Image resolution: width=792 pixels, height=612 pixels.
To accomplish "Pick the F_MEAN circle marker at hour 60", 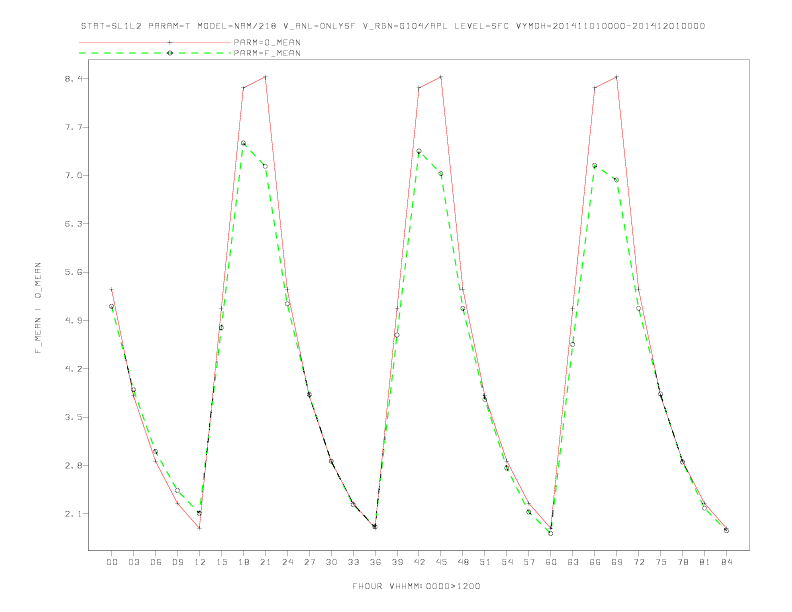I will [x=551, y=533].
